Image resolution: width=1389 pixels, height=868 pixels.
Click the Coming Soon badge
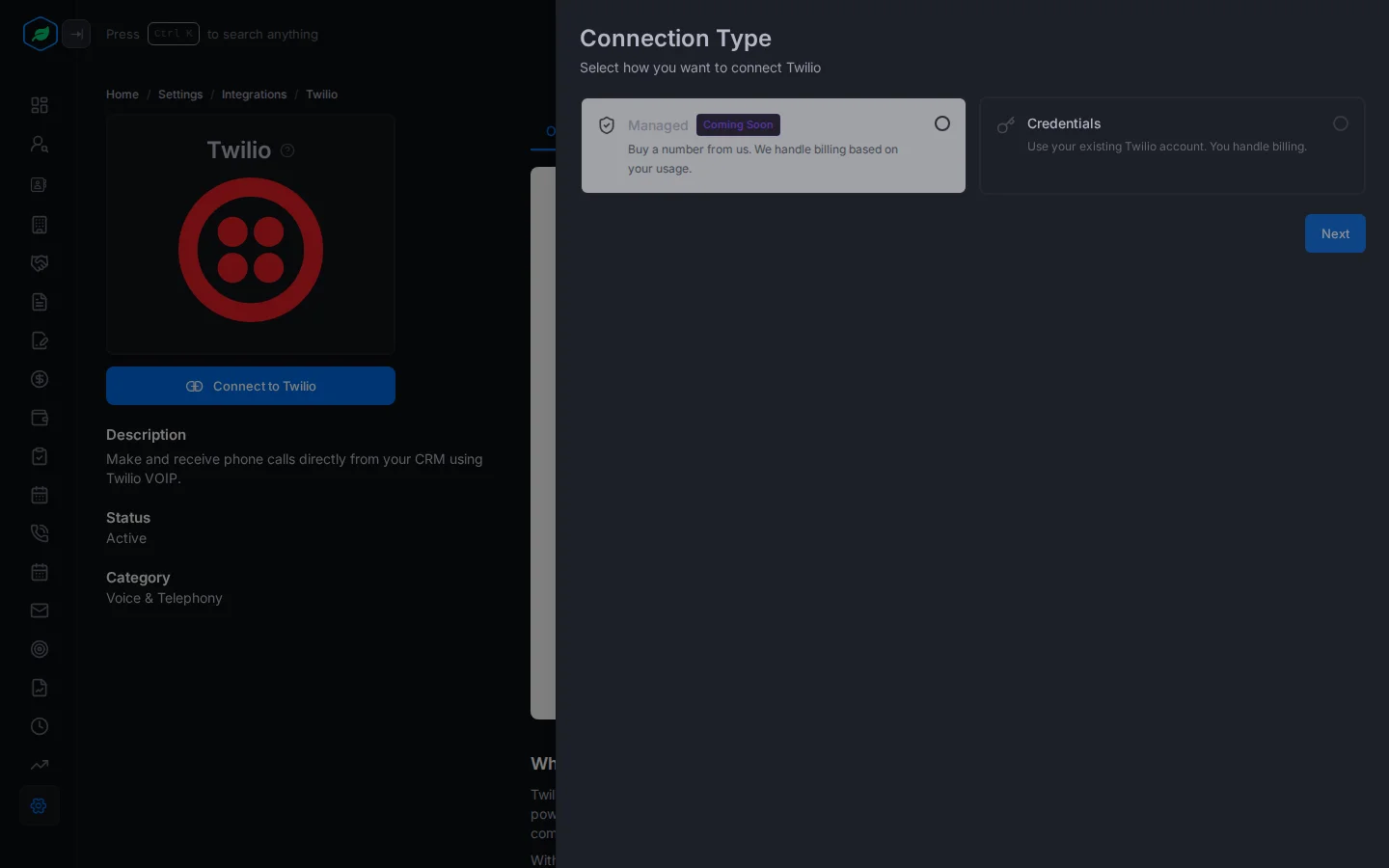tap(738, 124)
